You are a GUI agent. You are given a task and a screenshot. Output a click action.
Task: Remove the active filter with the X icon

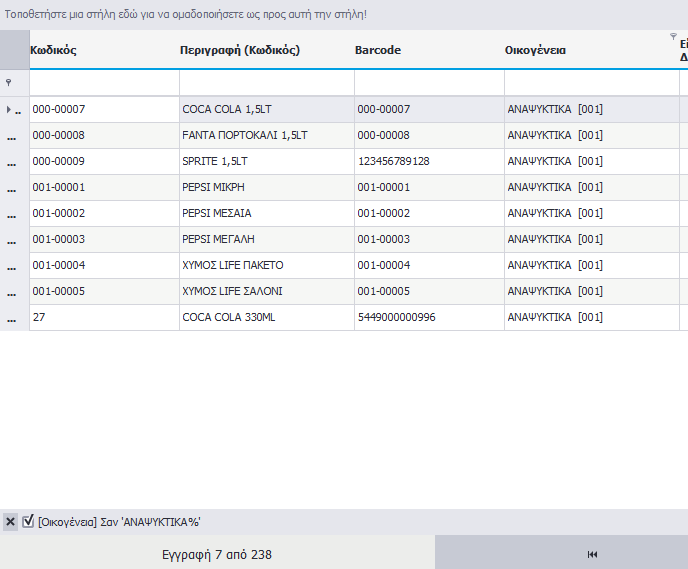click(x=10, y=521)
